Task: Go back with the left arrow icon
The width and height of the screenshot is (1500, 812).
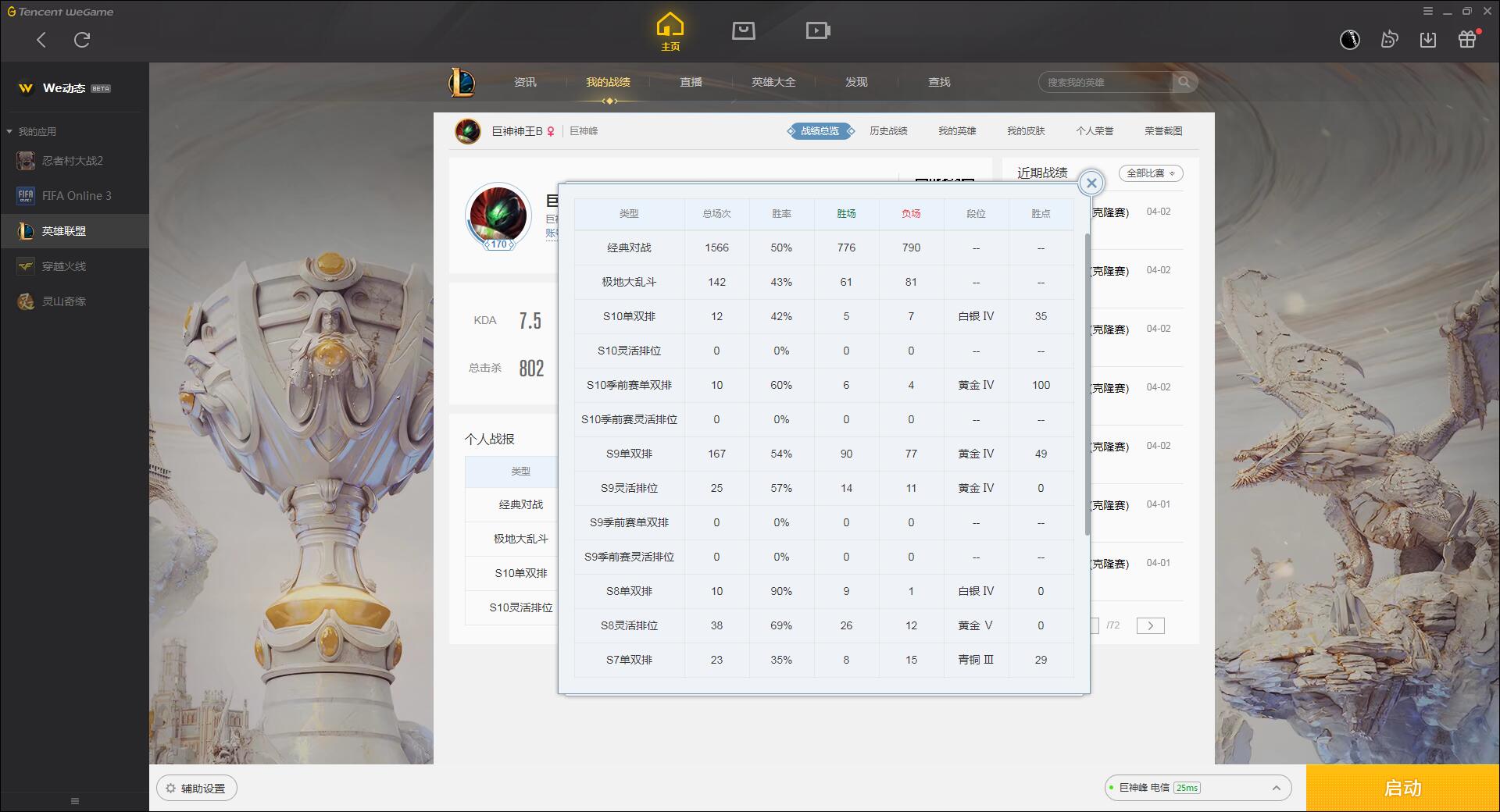Action: [41, 40]
